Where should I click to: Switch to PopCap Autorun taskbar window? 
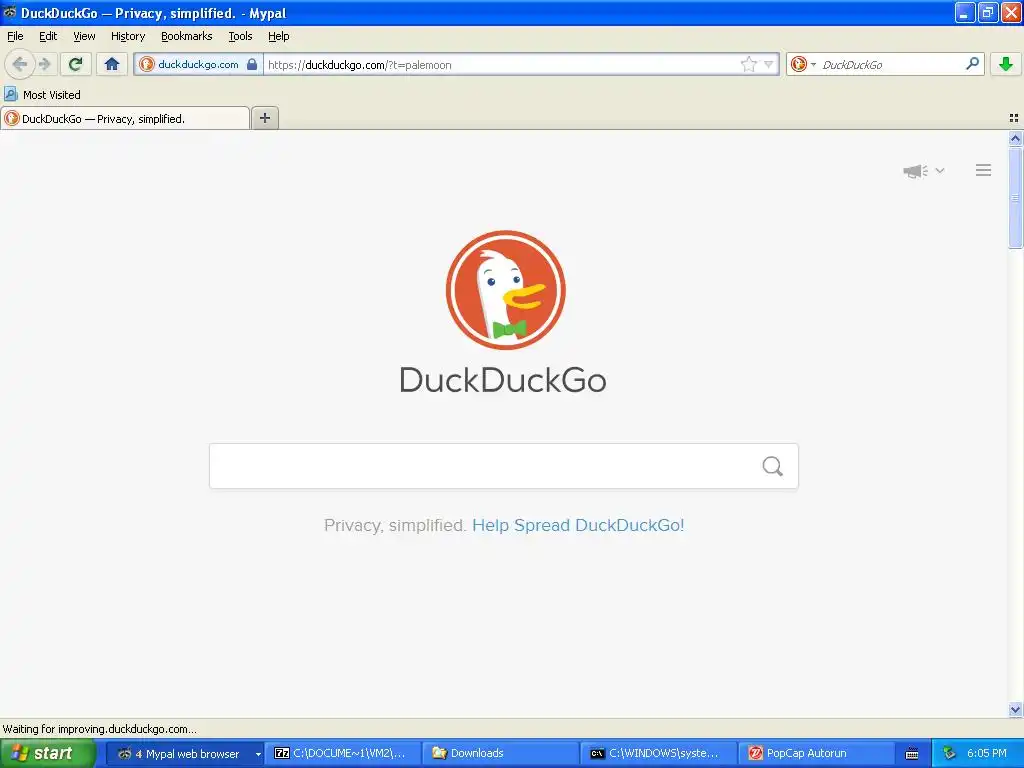click(x=816, y=754)
